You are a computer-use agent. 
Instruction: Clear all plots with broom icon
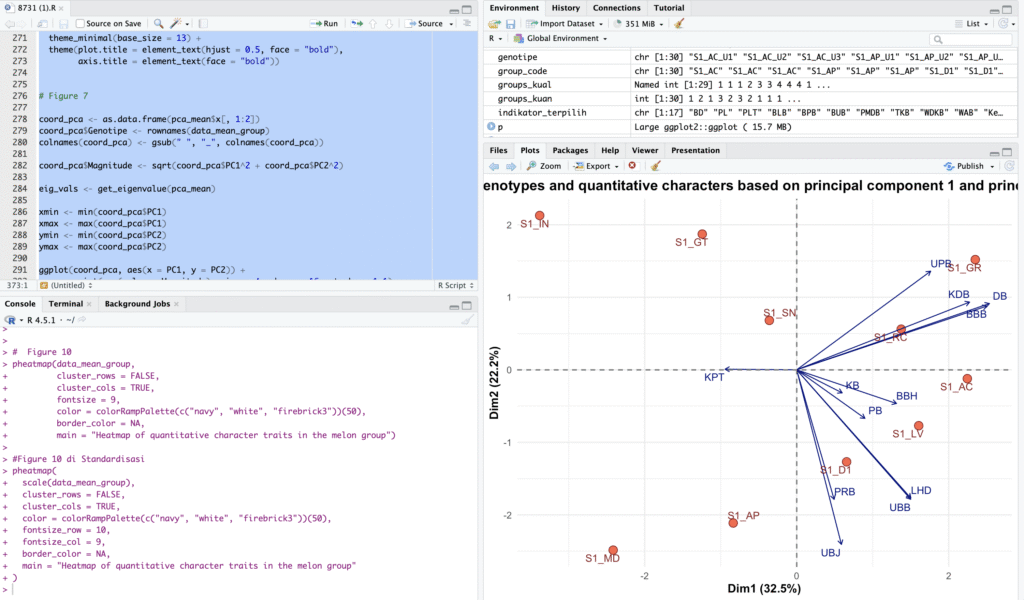coord(655,166)
